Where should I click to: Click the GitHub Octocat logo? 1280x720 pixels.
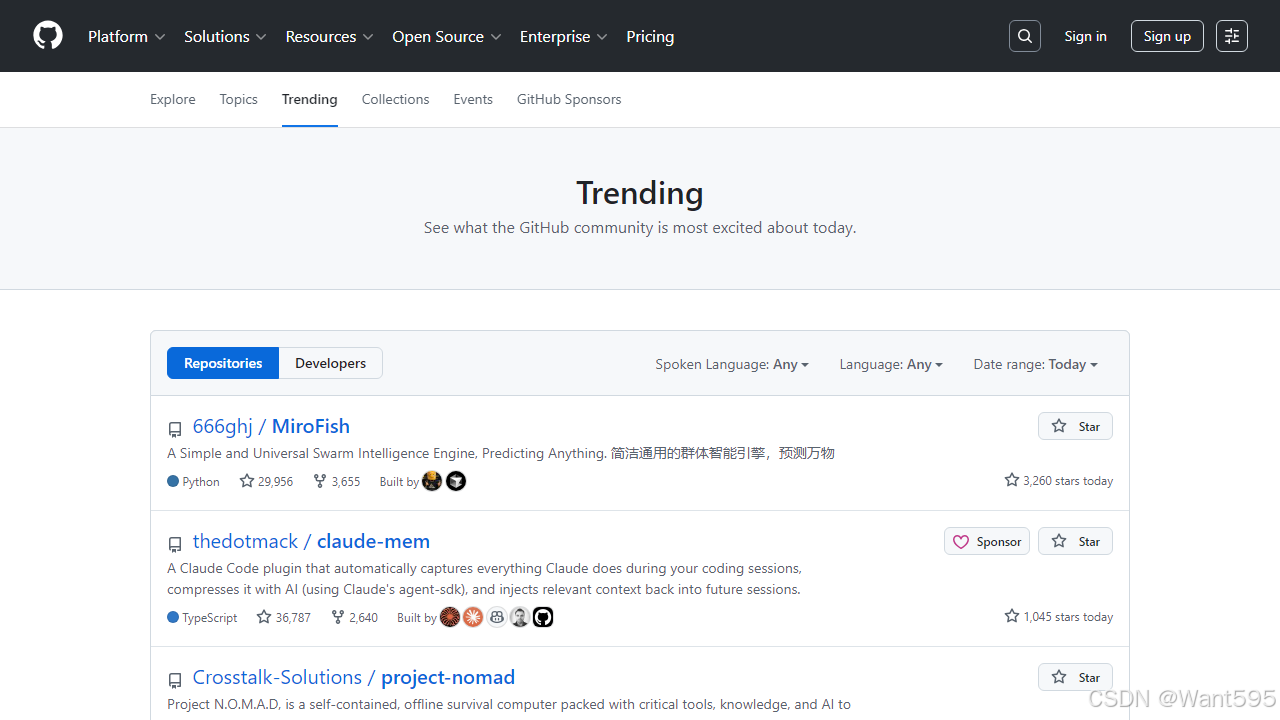pyautogui.click(x=48, y=36)
